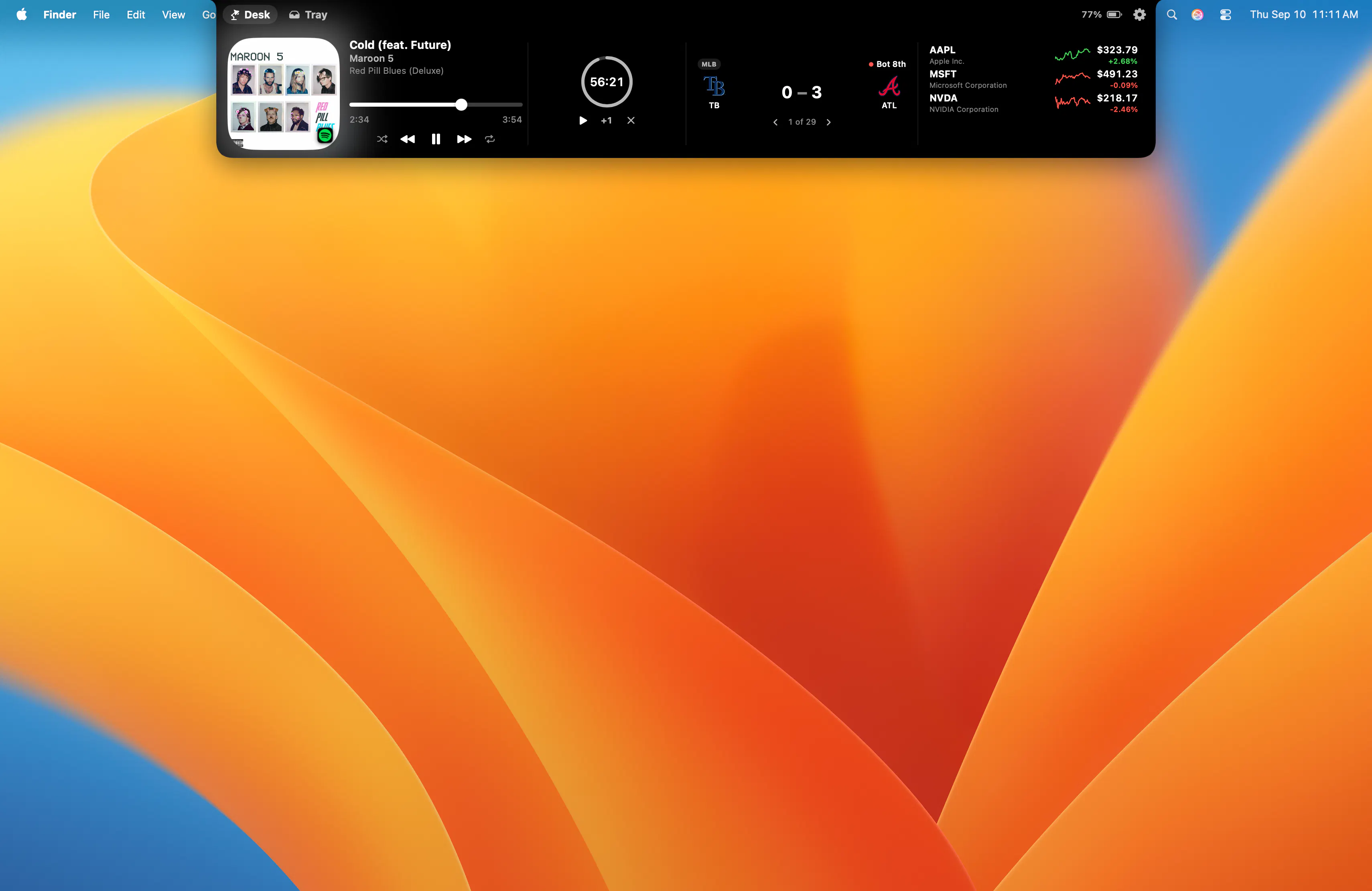
Task: Click the Bot 8th live indicator
Action: point(887,64)
